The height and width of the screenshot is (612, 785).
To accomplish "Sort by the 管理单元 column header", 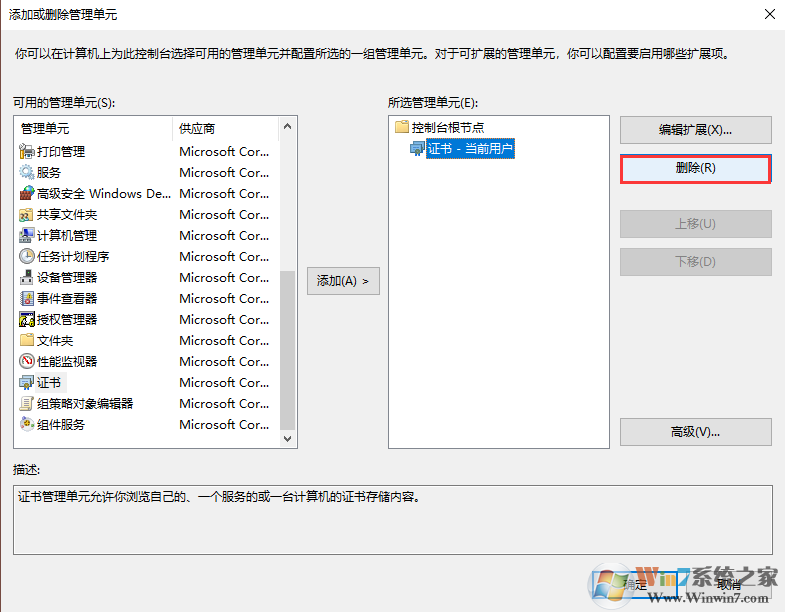I will [x=94, y=129].
